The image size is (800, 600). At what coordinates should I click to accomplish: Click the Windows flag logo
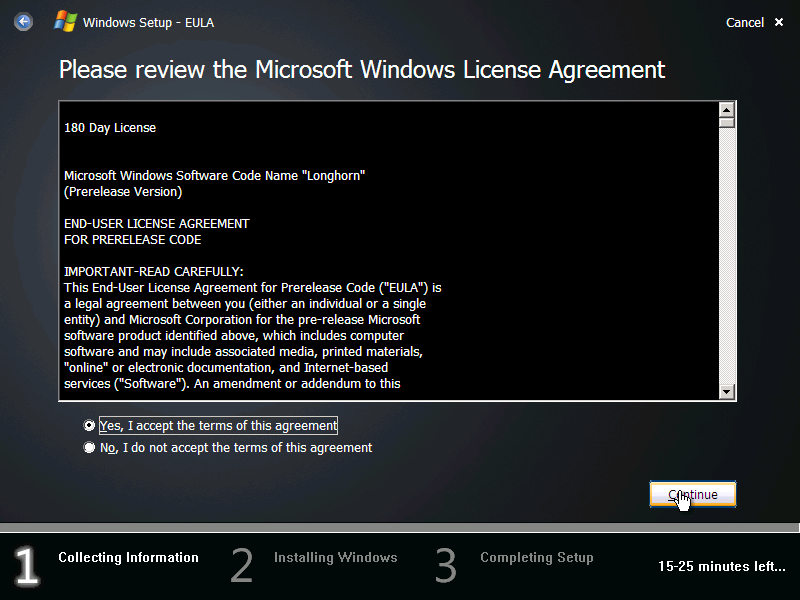click(66, 21)
